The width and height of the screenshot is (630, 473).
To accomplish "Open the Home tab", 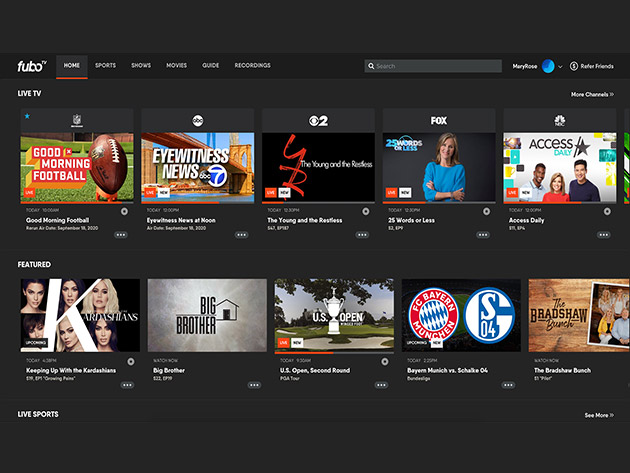I will click(x=72, y=66).
